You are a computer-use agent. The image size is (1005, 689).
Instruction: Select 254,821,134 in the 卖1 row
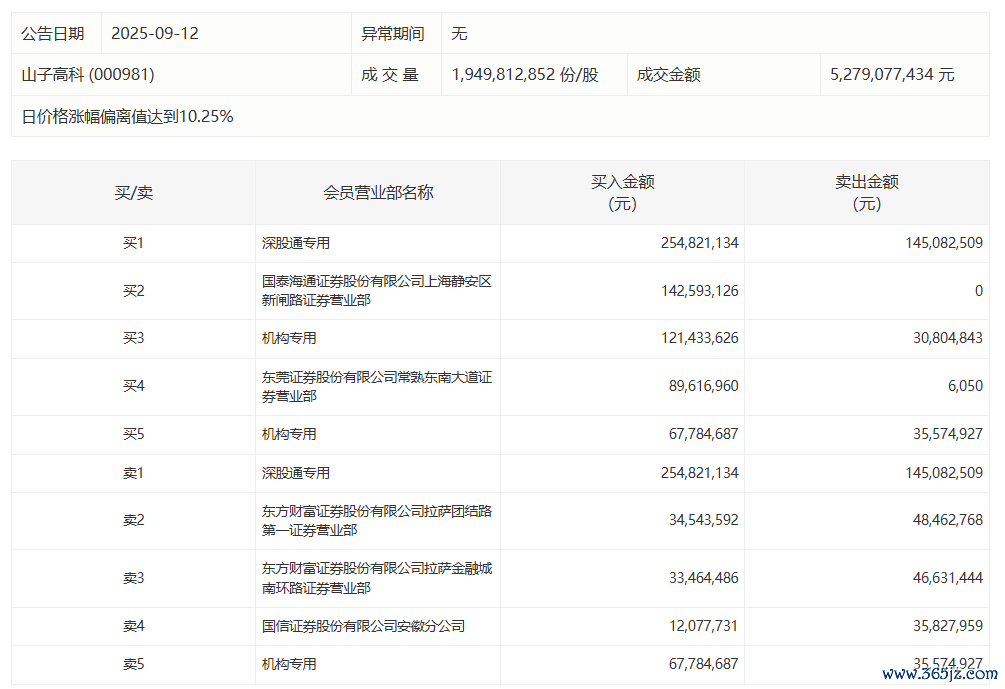point(699,473)
